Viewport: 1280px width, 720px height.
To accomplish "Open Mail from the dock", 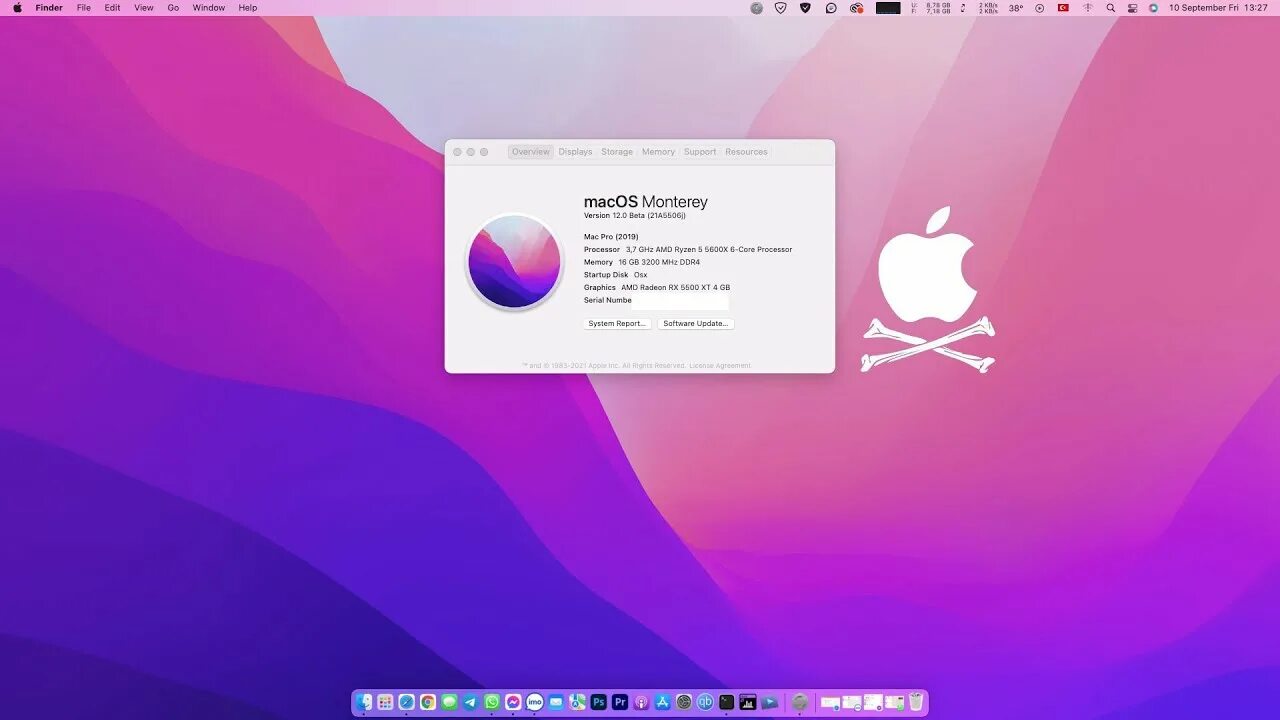I will click(x=556, y=702).
